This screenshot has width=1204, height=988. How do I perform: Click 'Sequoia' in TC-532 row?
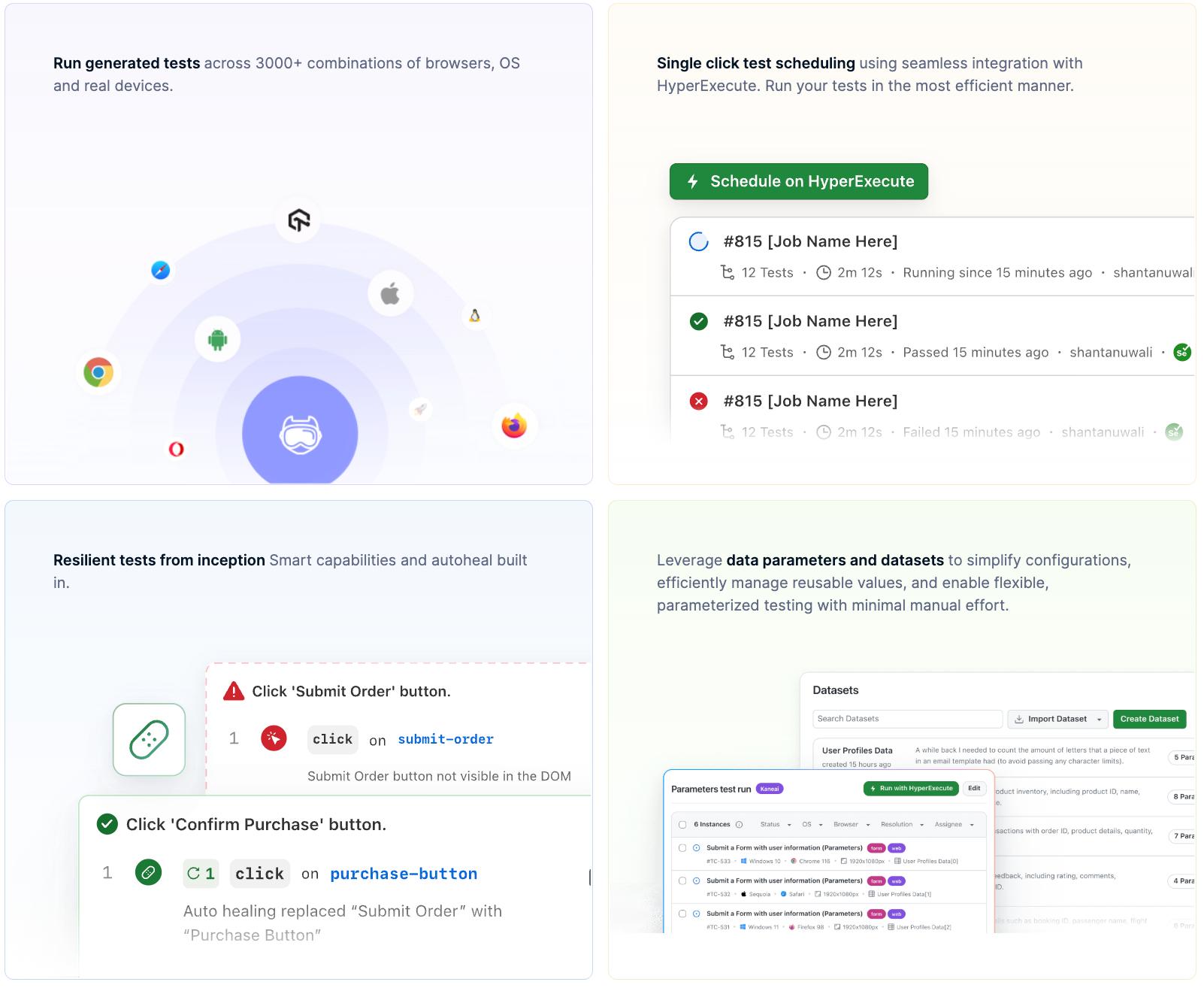tap(759, 894)
